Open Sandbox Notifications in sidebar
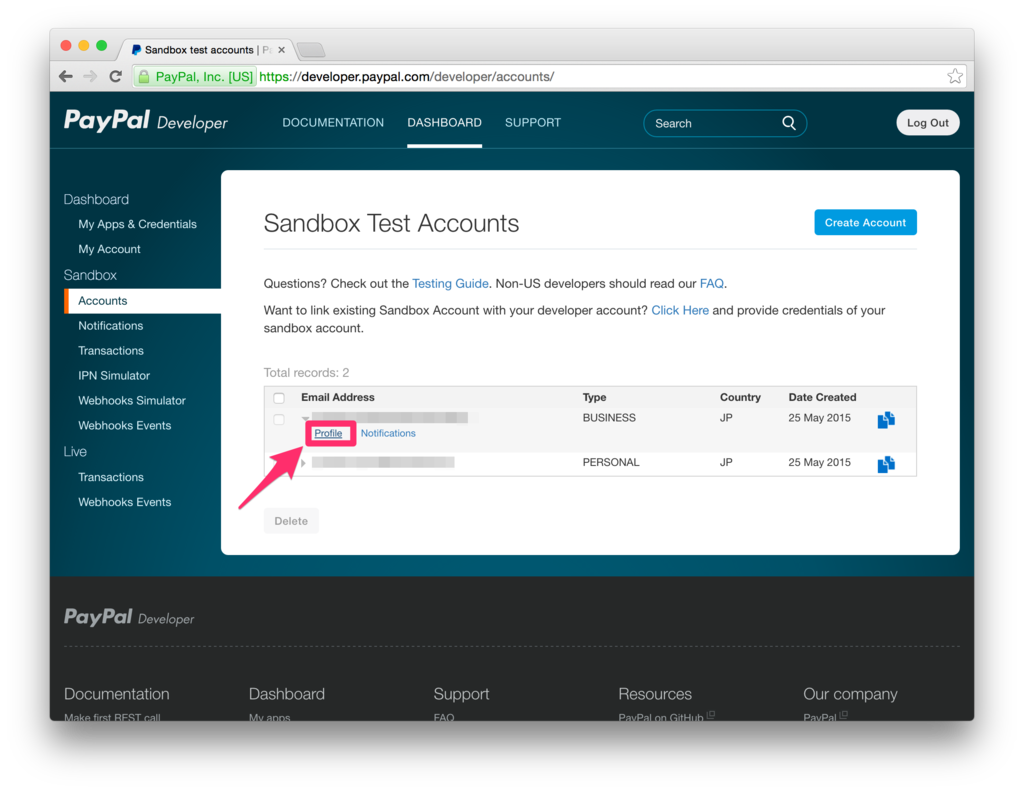The image size is (1024, 792). tap(110, 325)
